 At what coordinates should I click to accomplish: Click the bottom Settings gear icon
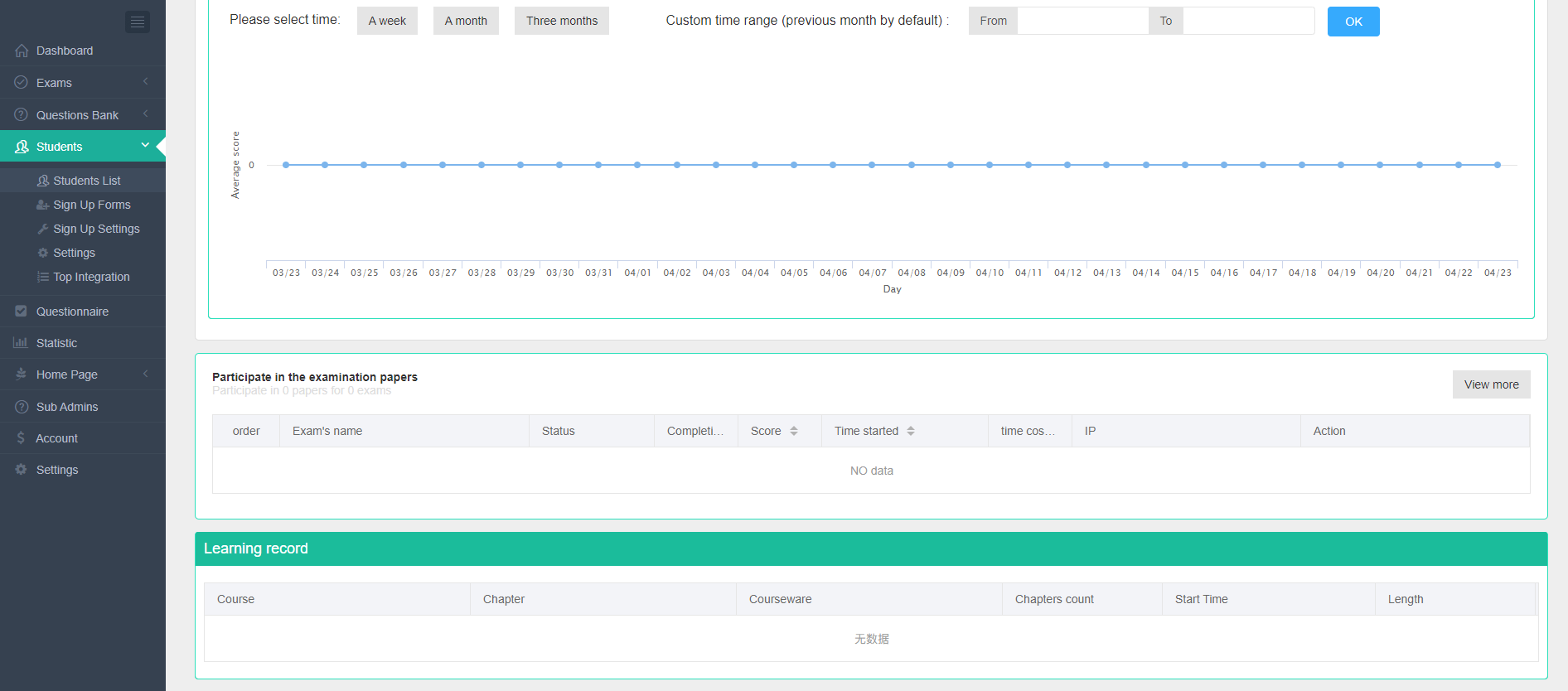point(22,470)
